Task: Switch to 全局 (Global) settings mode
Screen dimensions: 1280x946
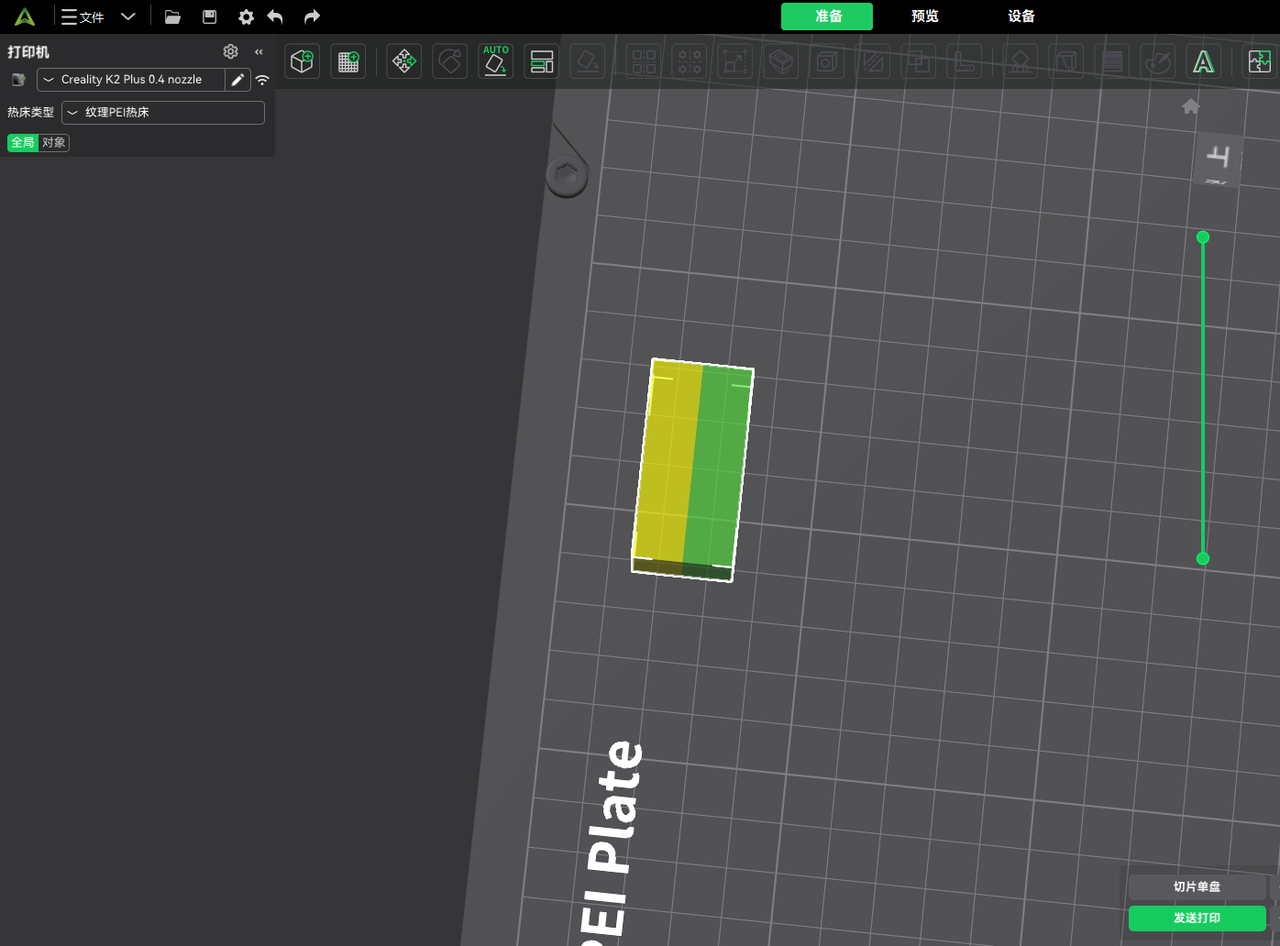Action: point(22,143)
